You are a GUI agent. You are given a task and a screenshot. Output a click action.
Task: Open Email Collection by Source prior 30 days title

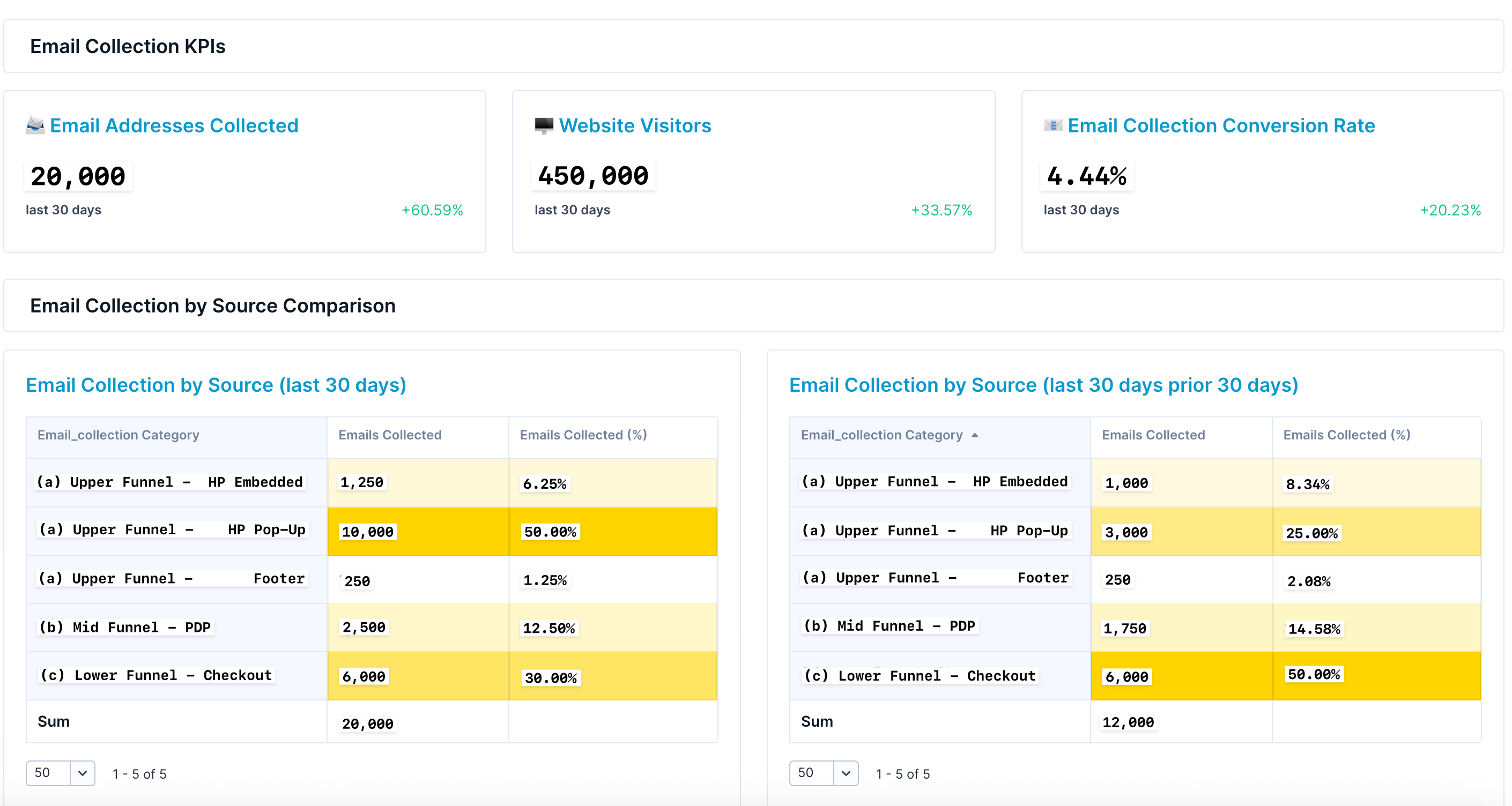click(1043, 385)
